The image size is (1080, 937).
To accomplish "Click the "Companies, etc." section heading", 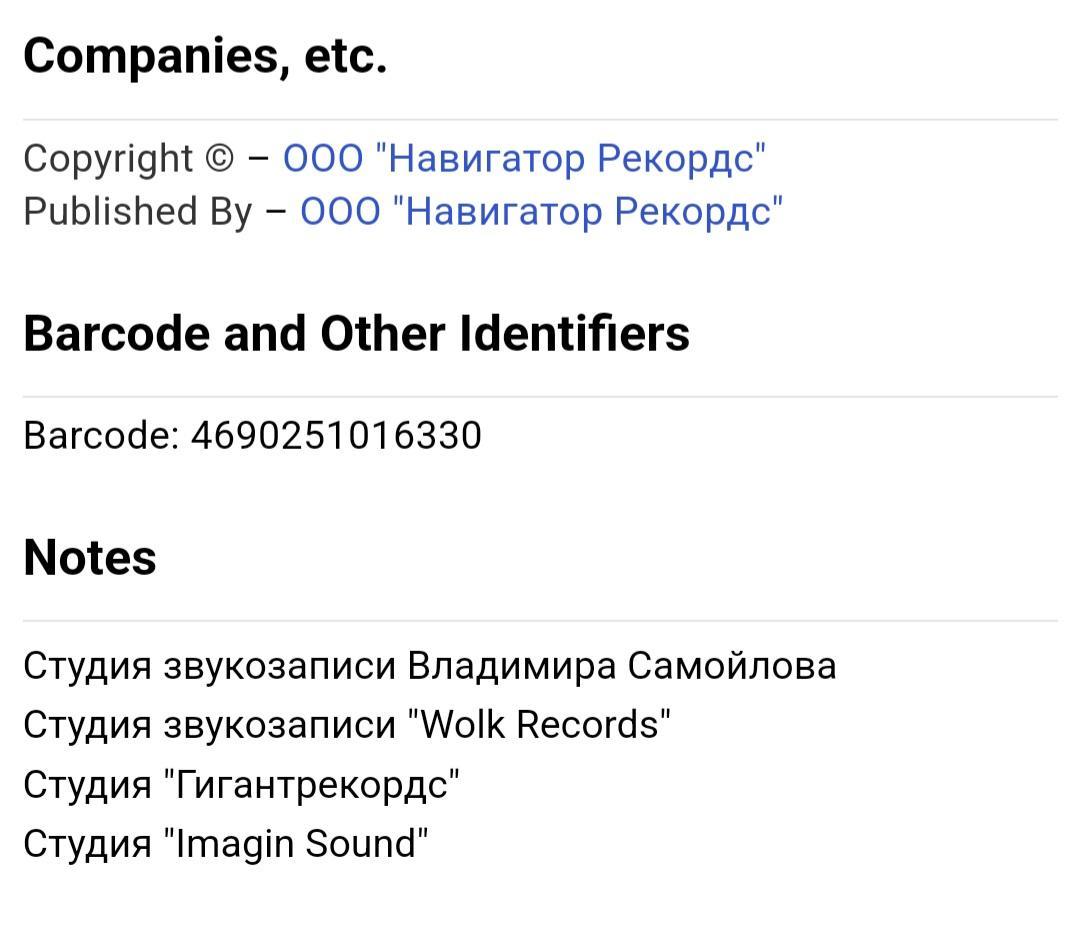I will [x=205, y=56].
